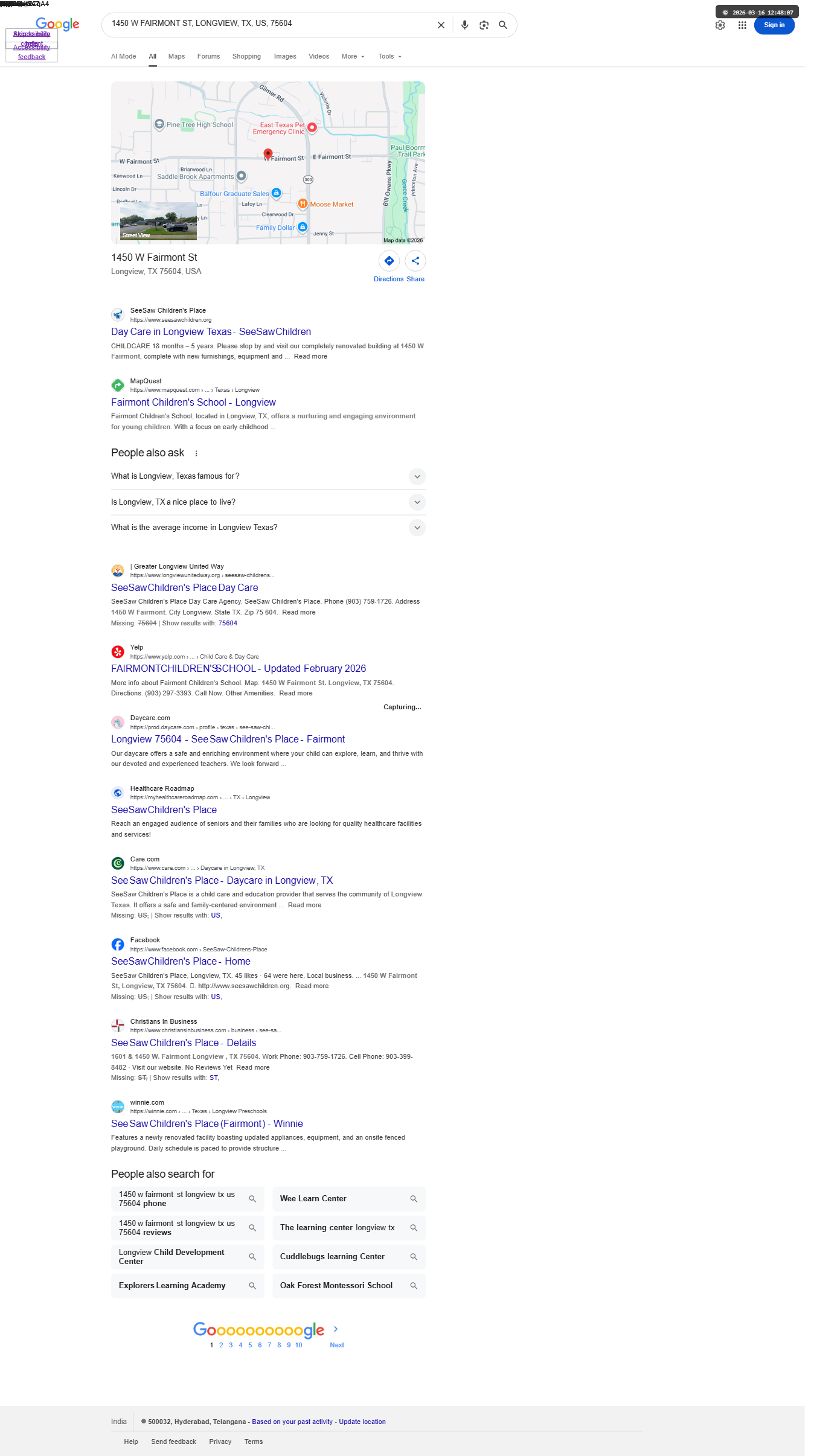This screenshot has width=814, height=1456.
Task: Click the Directions diamond icon
Action: click(389, 261)
